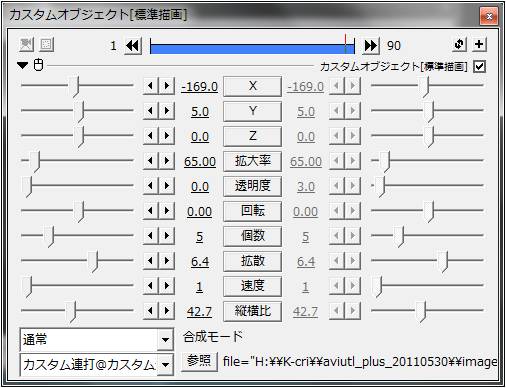
Task: Click the file path parameter text
Action: pyautogui.click(x=359, y=361)
